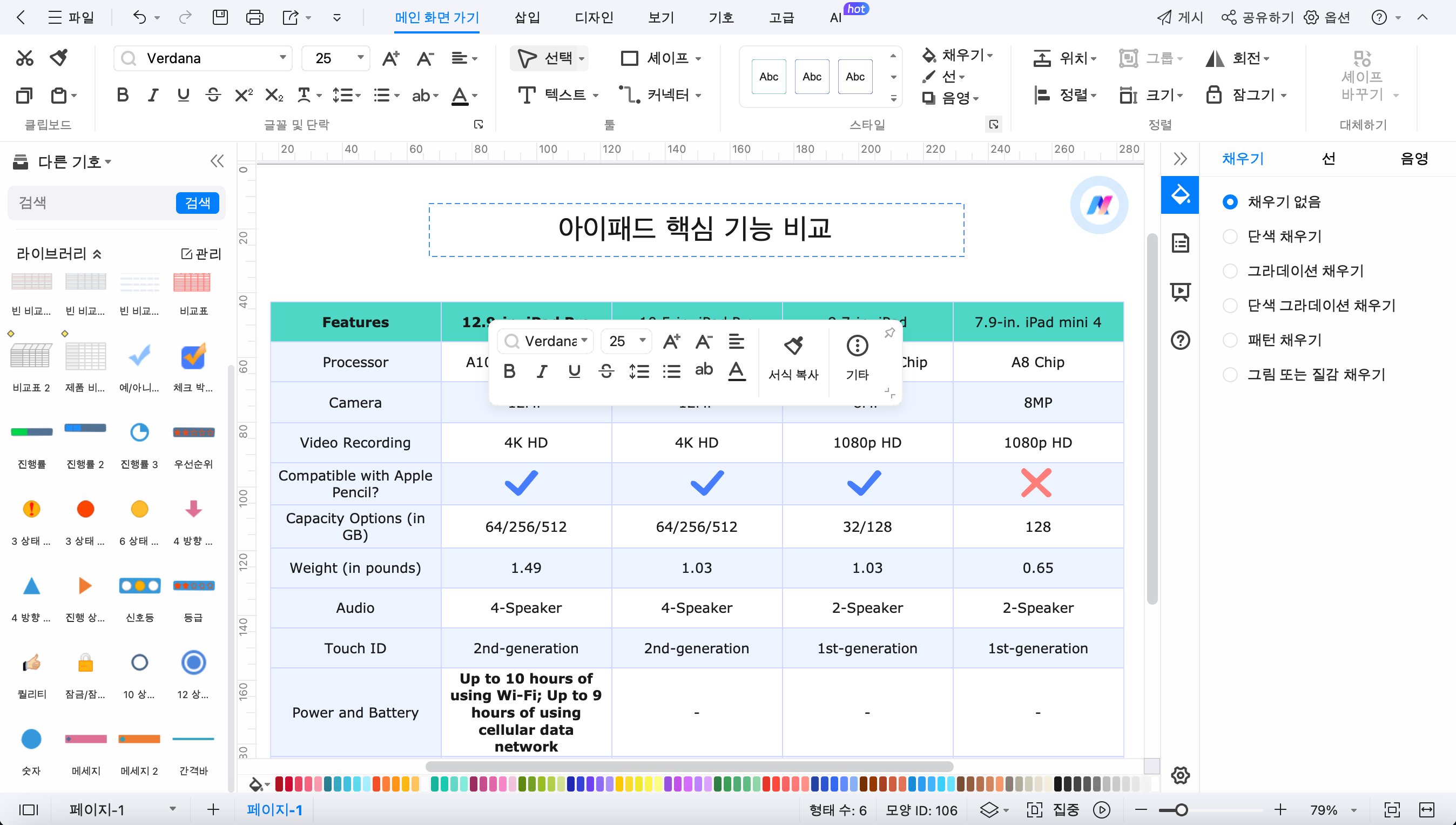
Task: Click the AI assistant floating icon on the canvas
Action: tap(1099, 205)
